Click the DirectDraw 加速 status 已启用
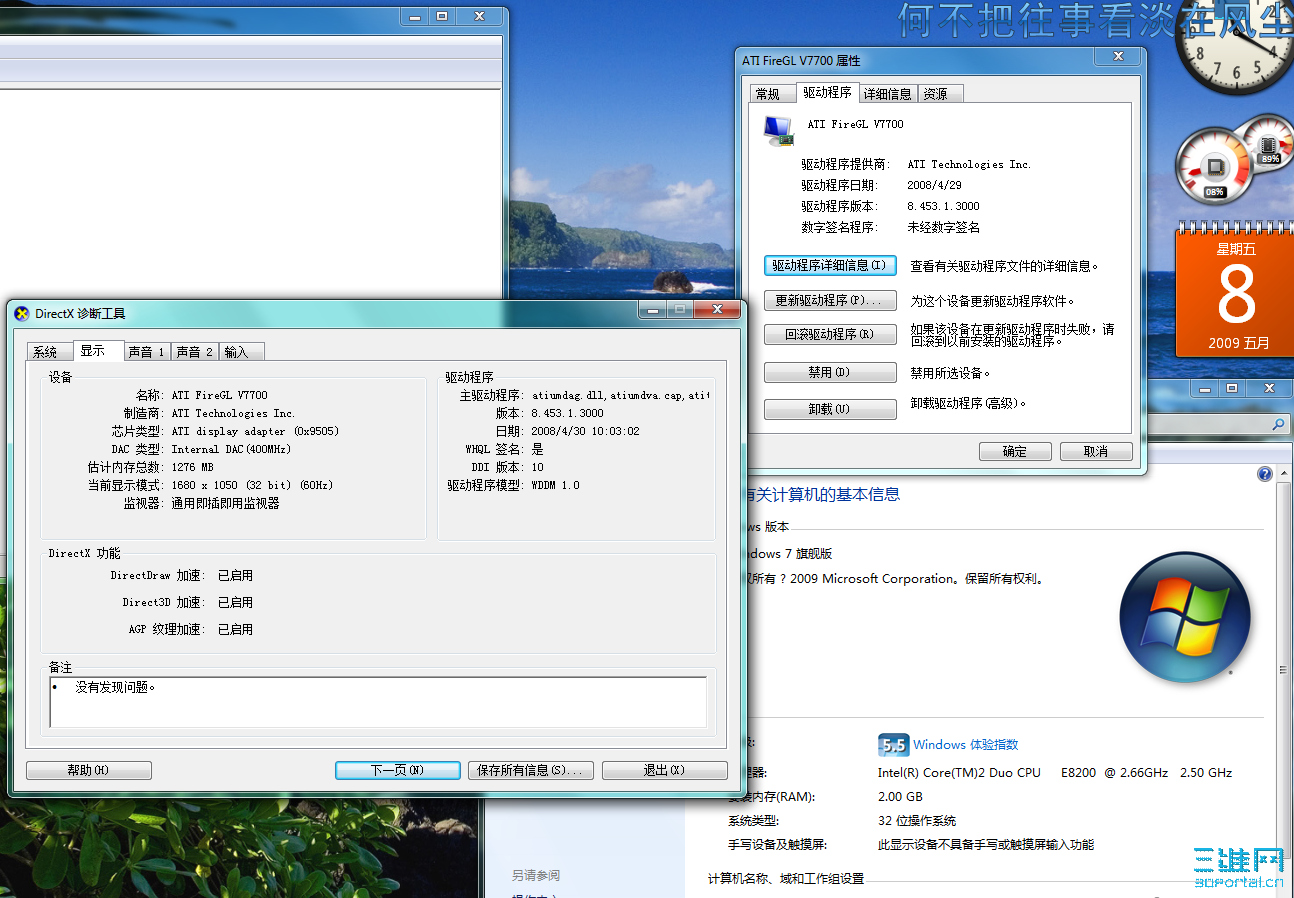 click(235, 575)
